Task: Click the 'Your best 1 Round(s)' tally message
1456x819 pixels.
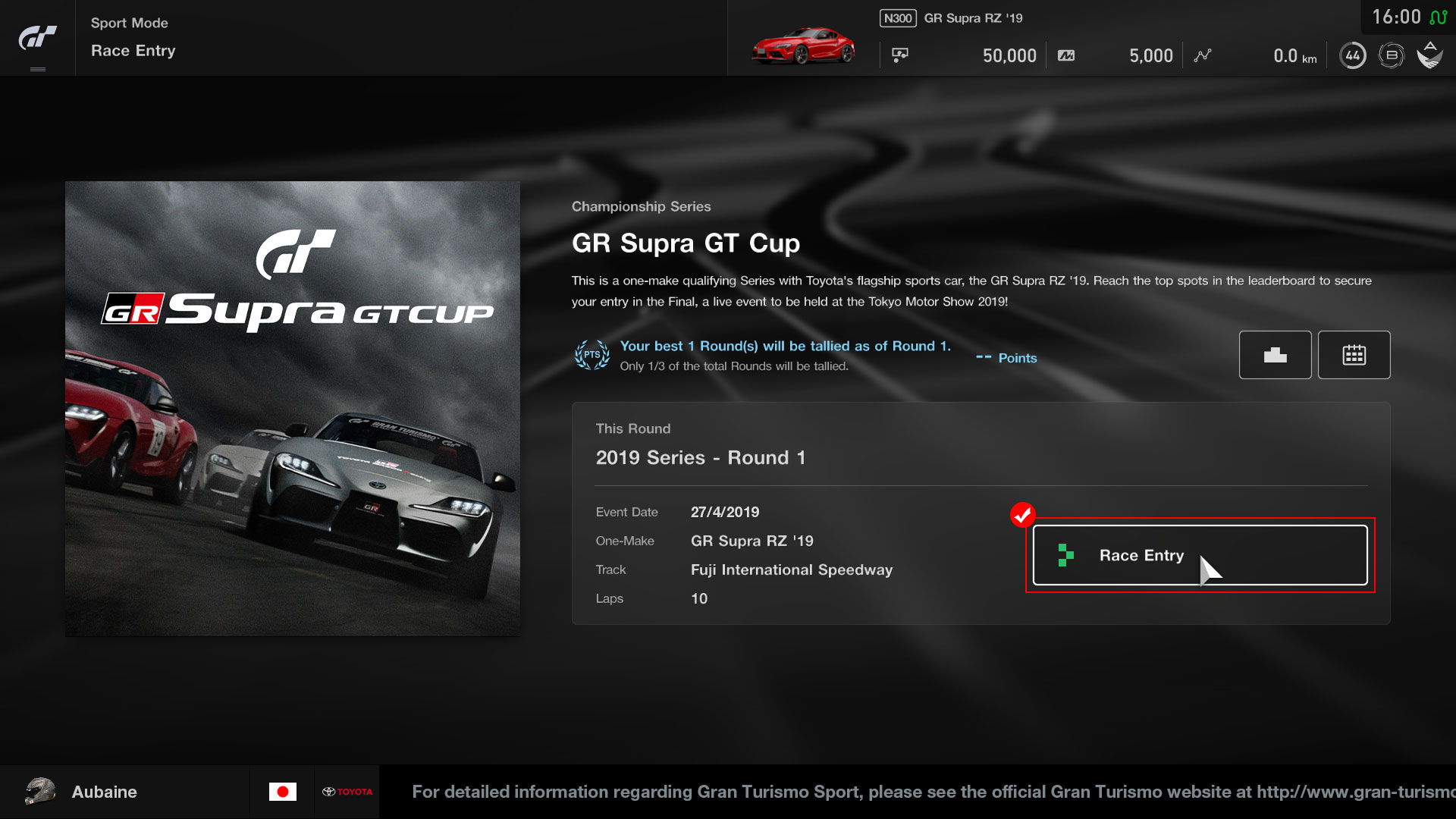Action: tap(785, 346)
